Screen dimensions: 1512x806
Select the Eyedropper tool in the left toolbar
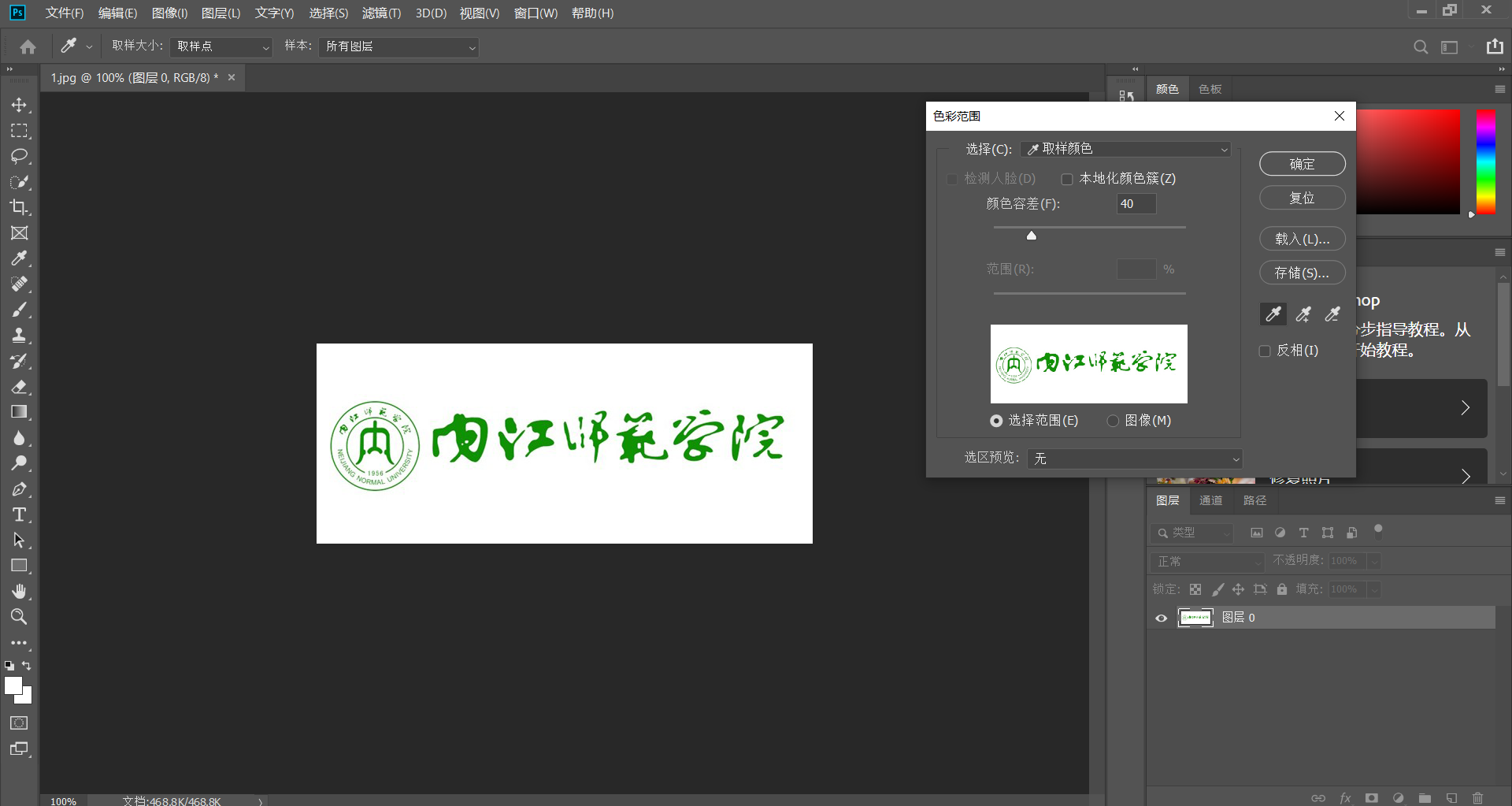pos(19,258)
